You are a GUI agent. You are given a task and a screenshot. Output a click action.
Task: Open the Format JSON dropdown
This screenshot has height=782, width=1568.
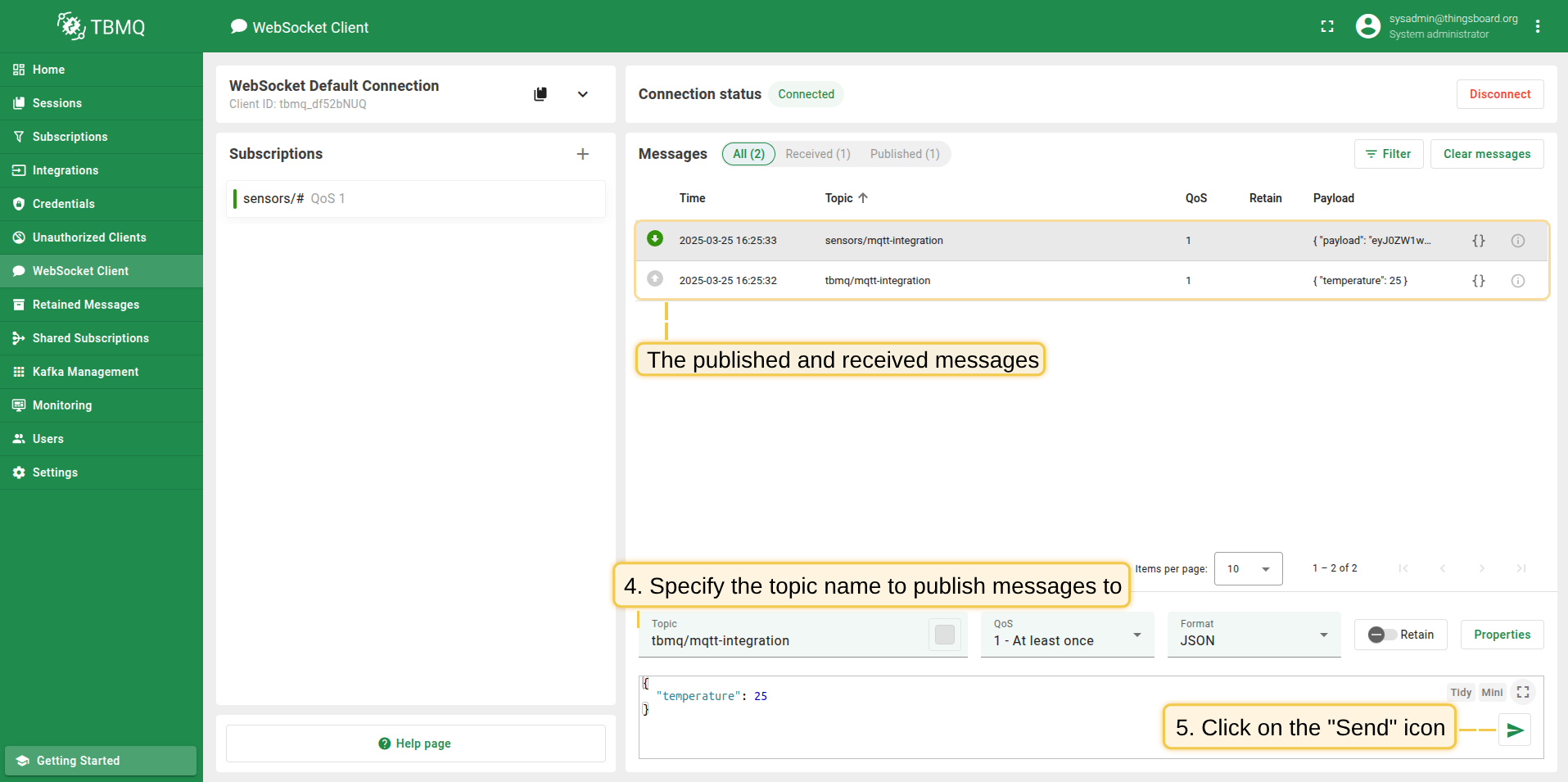click(1253, 635)
